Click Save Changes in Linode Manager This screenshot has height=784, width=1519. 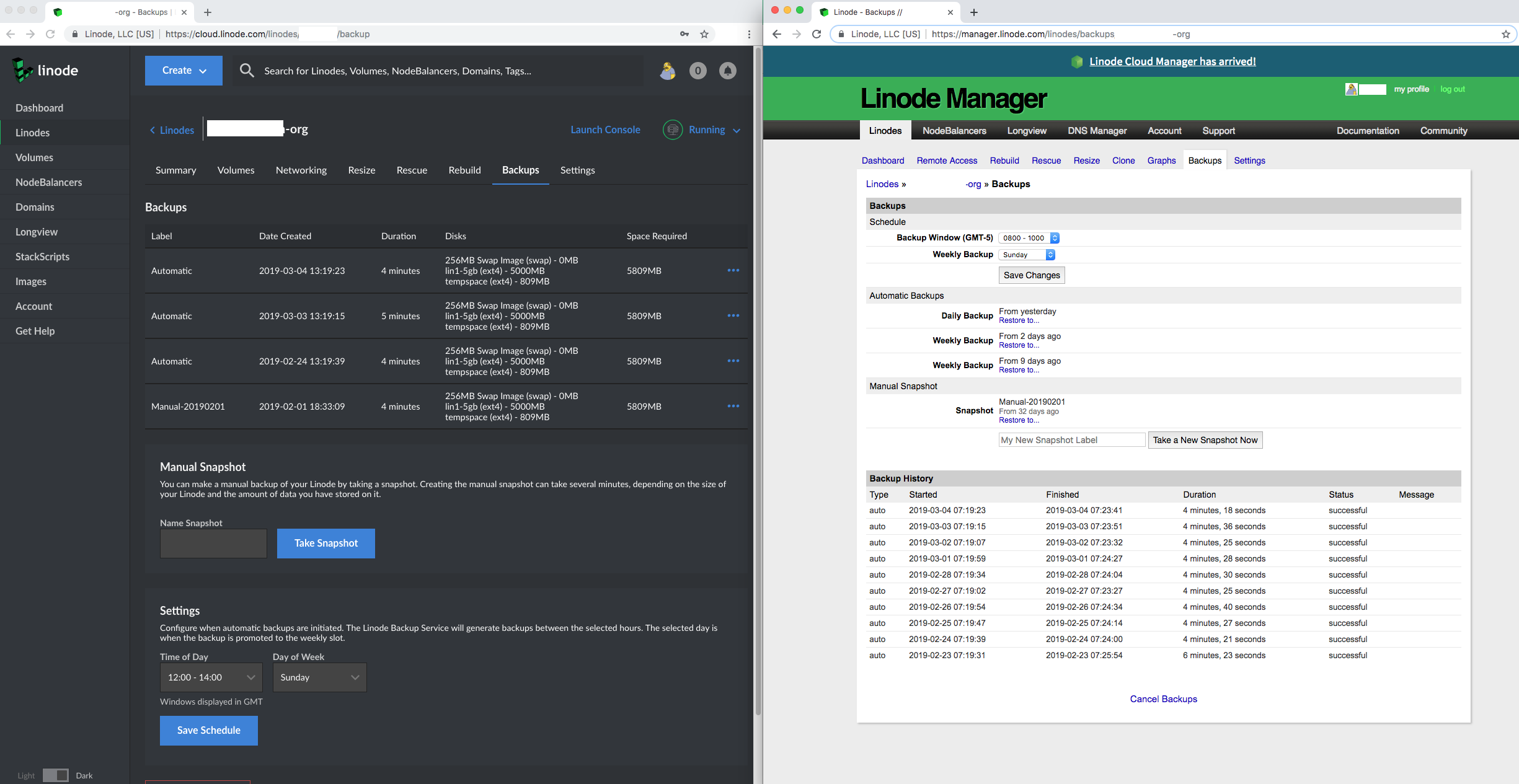1032,275
